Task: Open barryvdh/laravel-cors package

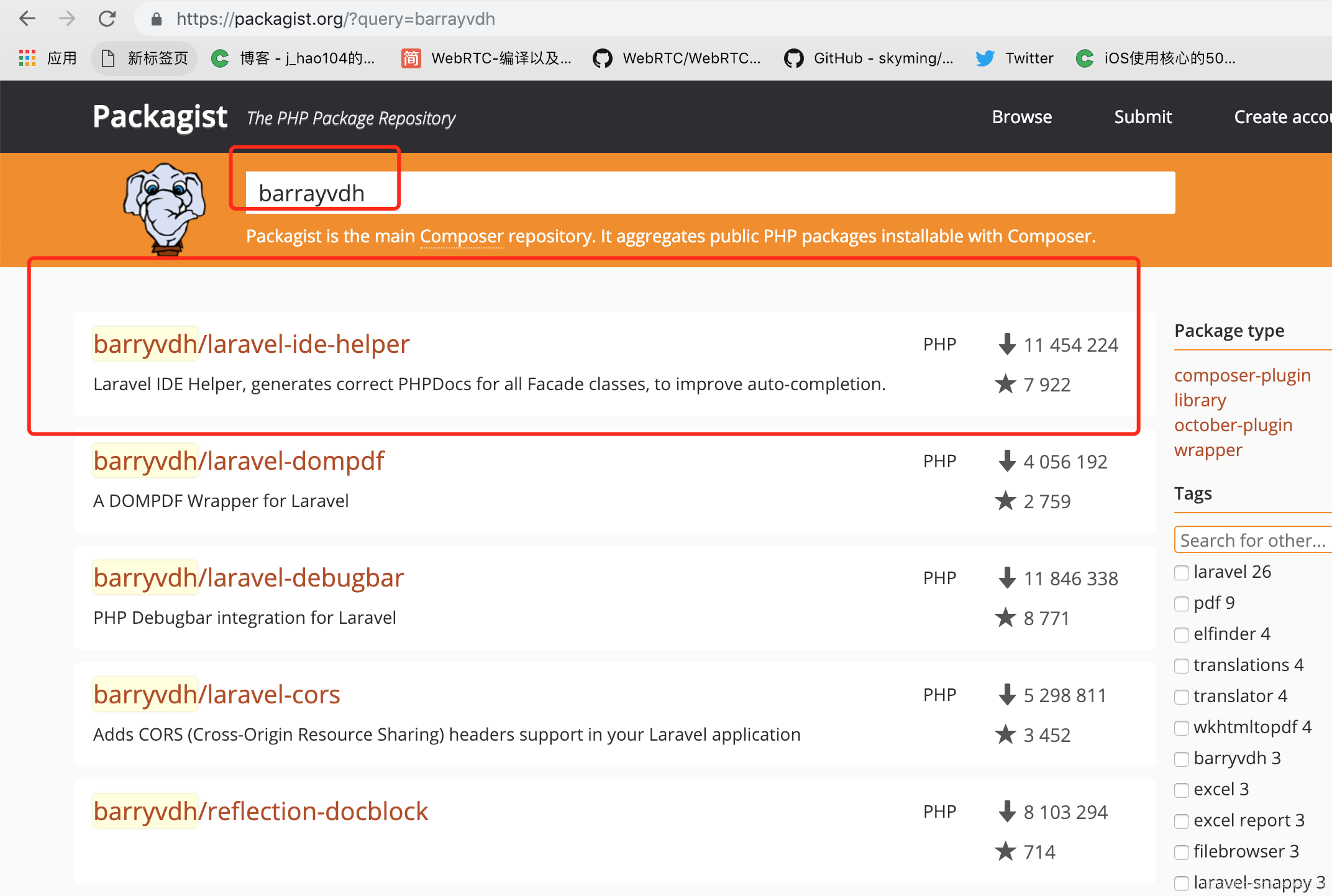Action: click(x=216, y=694)
